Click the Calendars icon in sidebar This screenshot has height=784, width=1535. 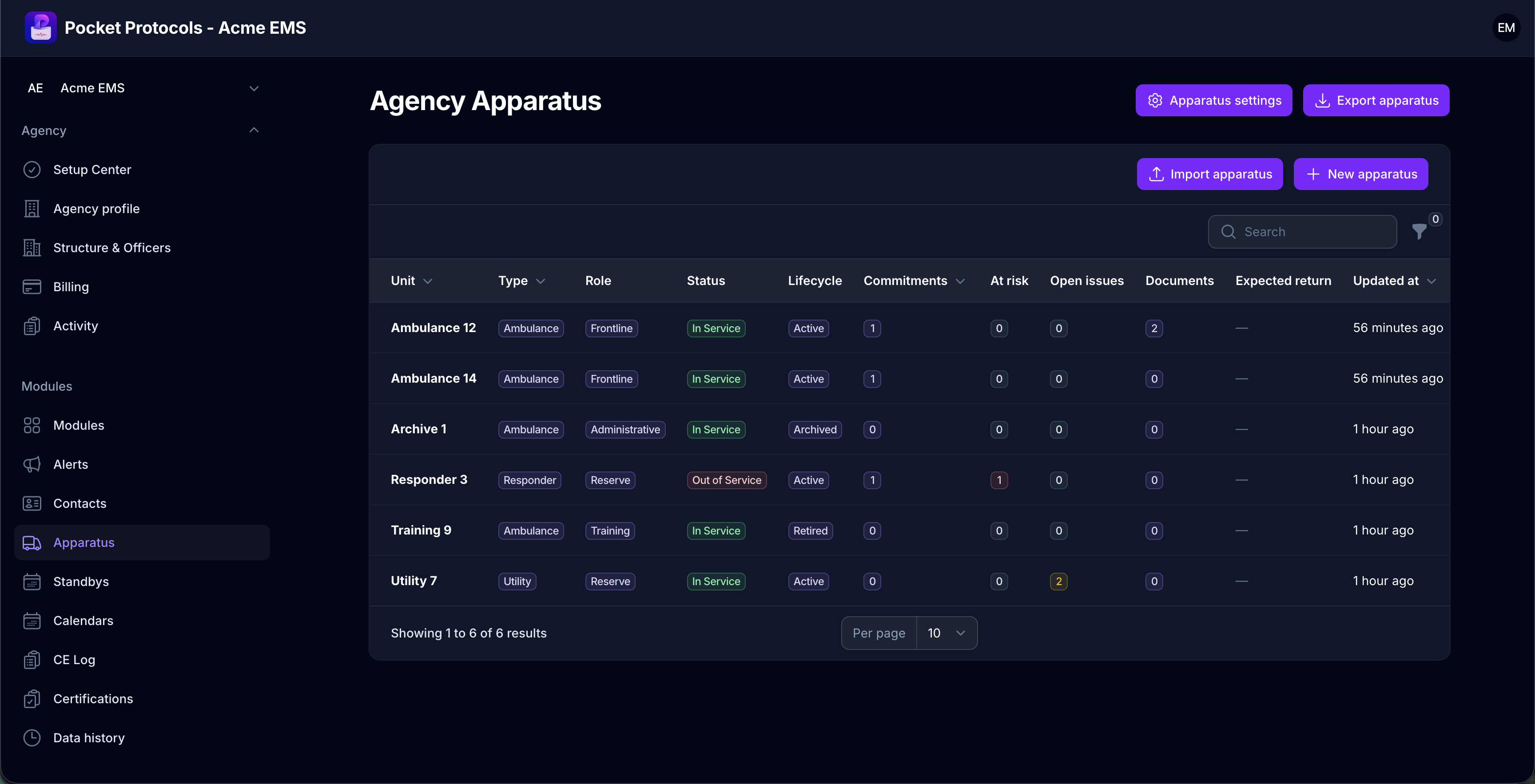32,621
